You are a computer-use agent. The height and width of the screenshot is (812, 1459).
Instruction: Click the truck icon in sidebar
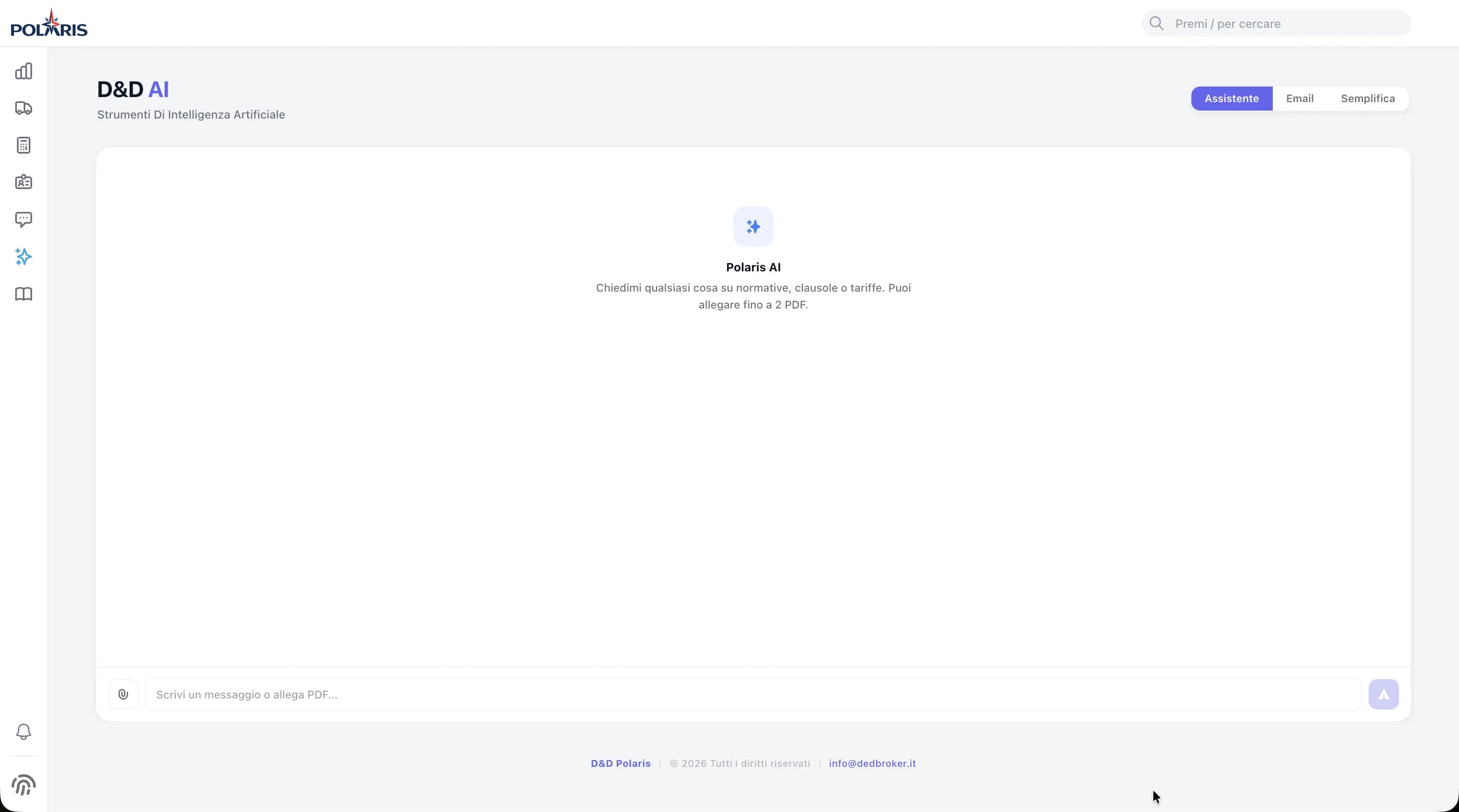(23, 108)
